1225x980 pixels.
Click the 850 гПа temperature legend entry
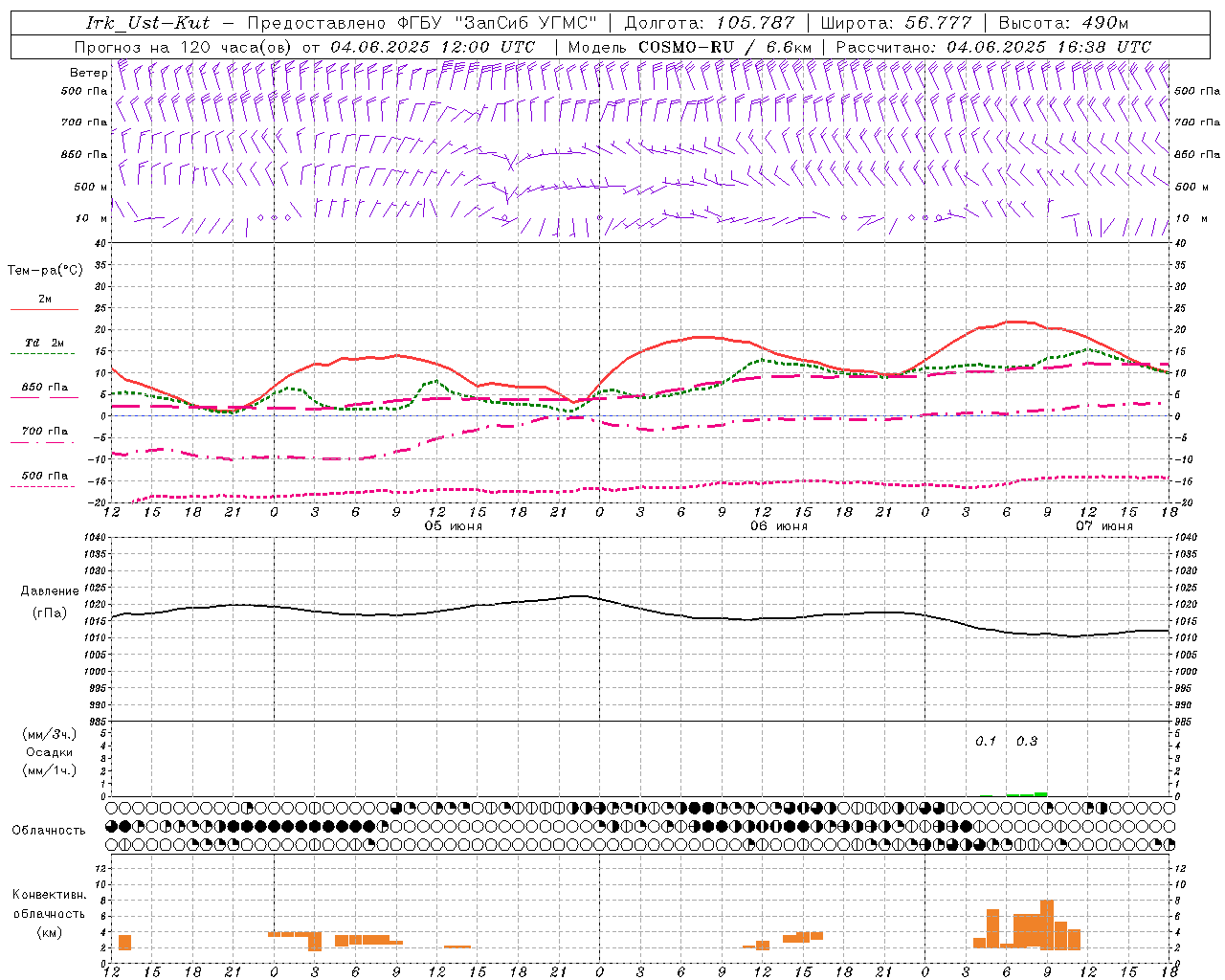[x=44, y=388]
